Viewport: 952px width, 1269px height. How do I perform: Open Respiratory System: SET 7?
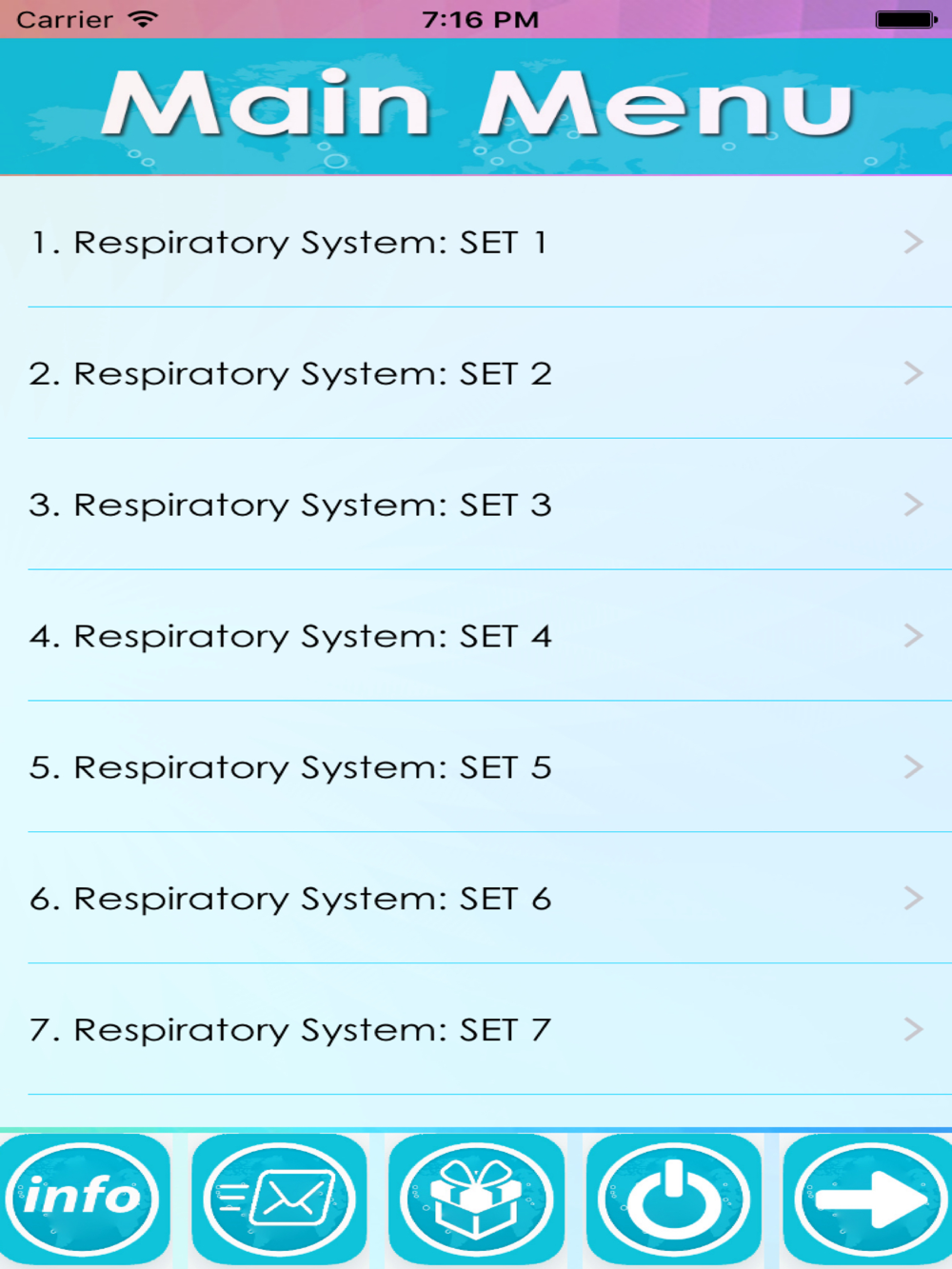(x=291, y=1031)
